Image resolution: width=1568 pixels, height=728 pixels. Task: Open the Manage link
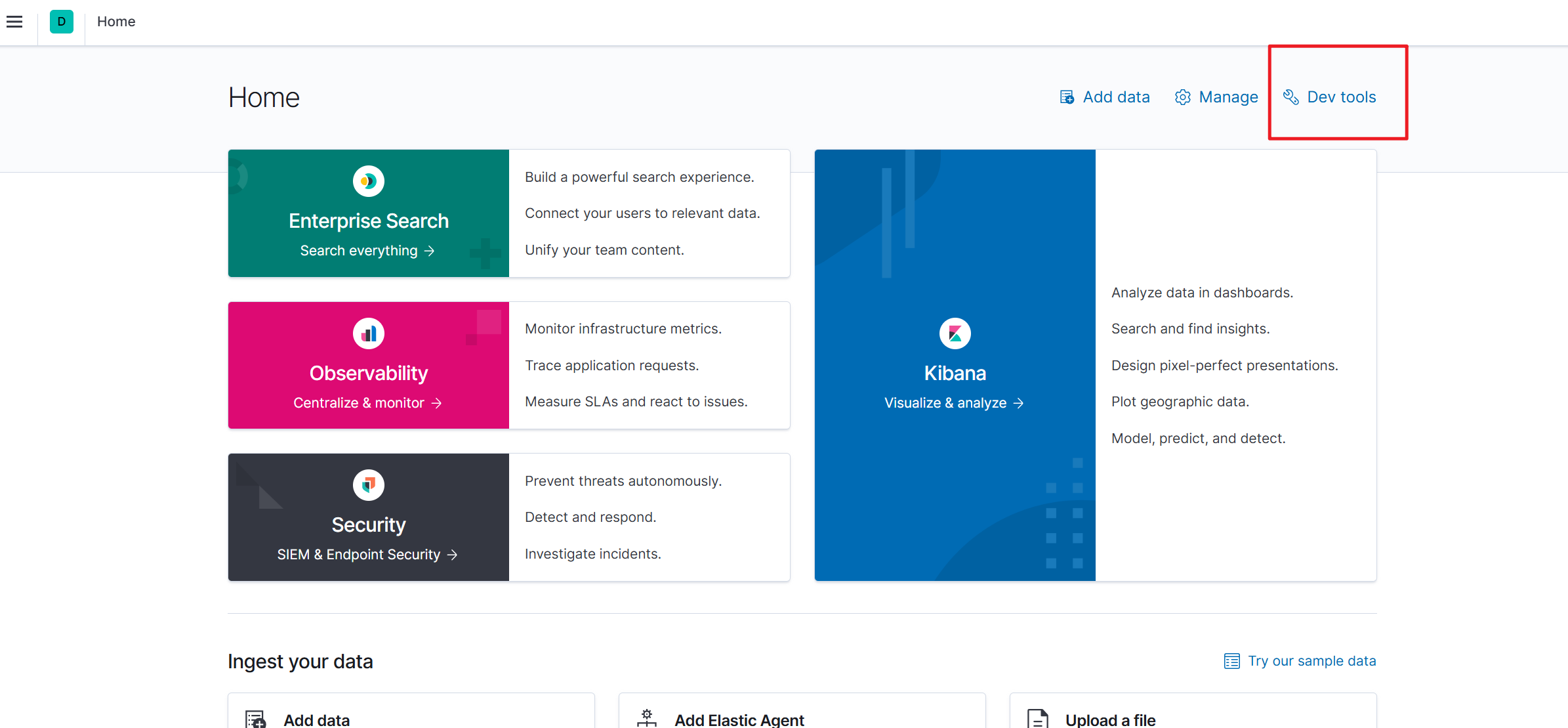pyautogui.click(x=1228, y=97)
